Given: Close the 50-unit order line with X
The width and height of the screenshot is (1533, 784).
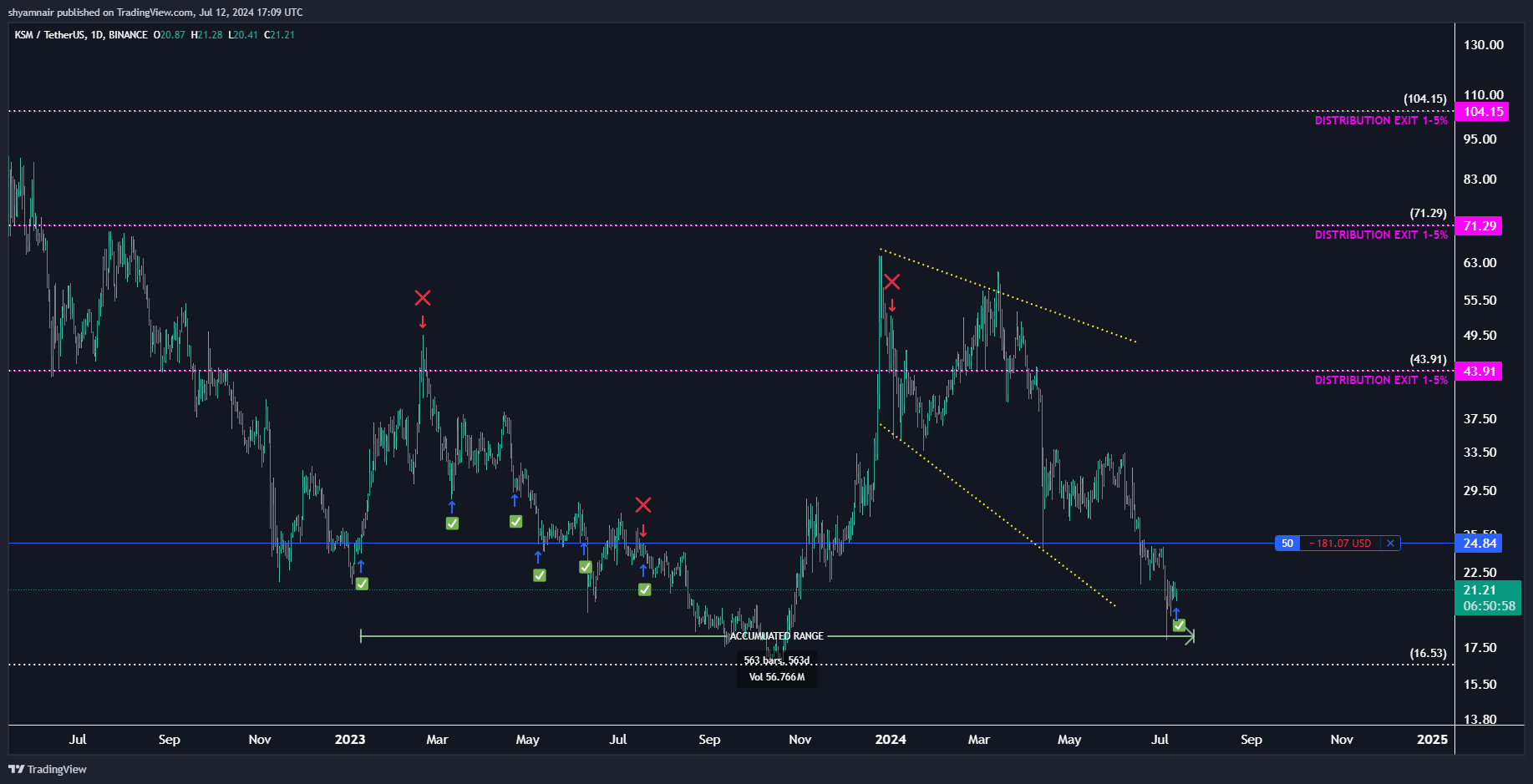Looking at the screenshot, I should point(1390,544).
